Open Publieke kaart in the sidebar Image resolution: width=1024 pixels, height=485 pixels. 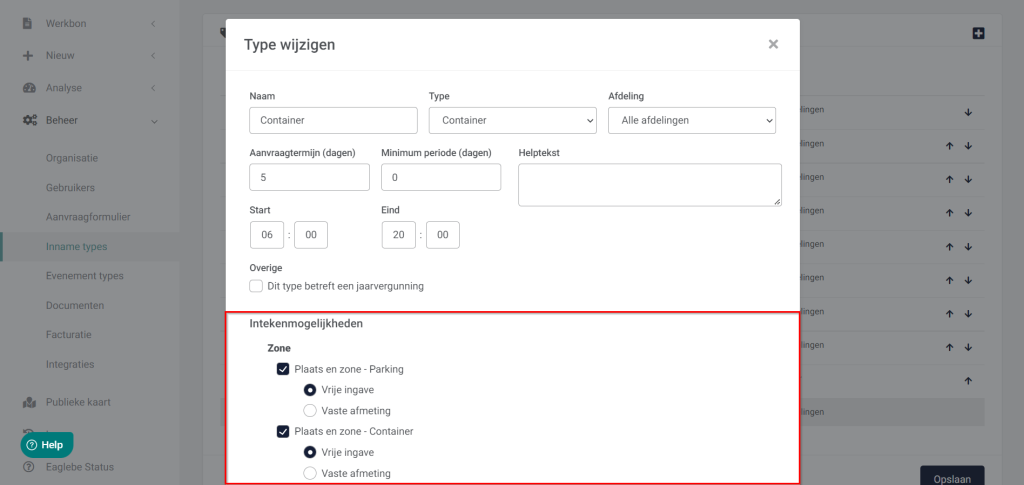[x=78, y=402]
